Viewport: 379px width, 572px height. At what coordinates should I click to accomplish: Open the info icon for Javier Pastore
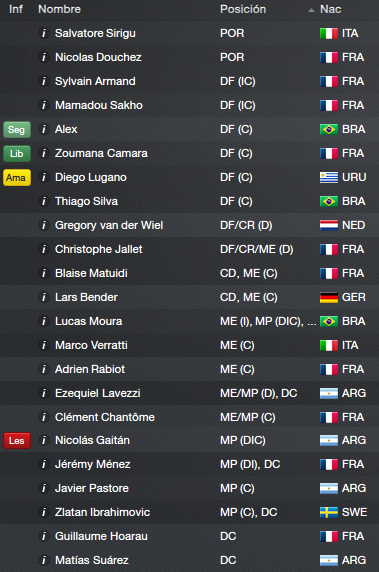[43, 488]
